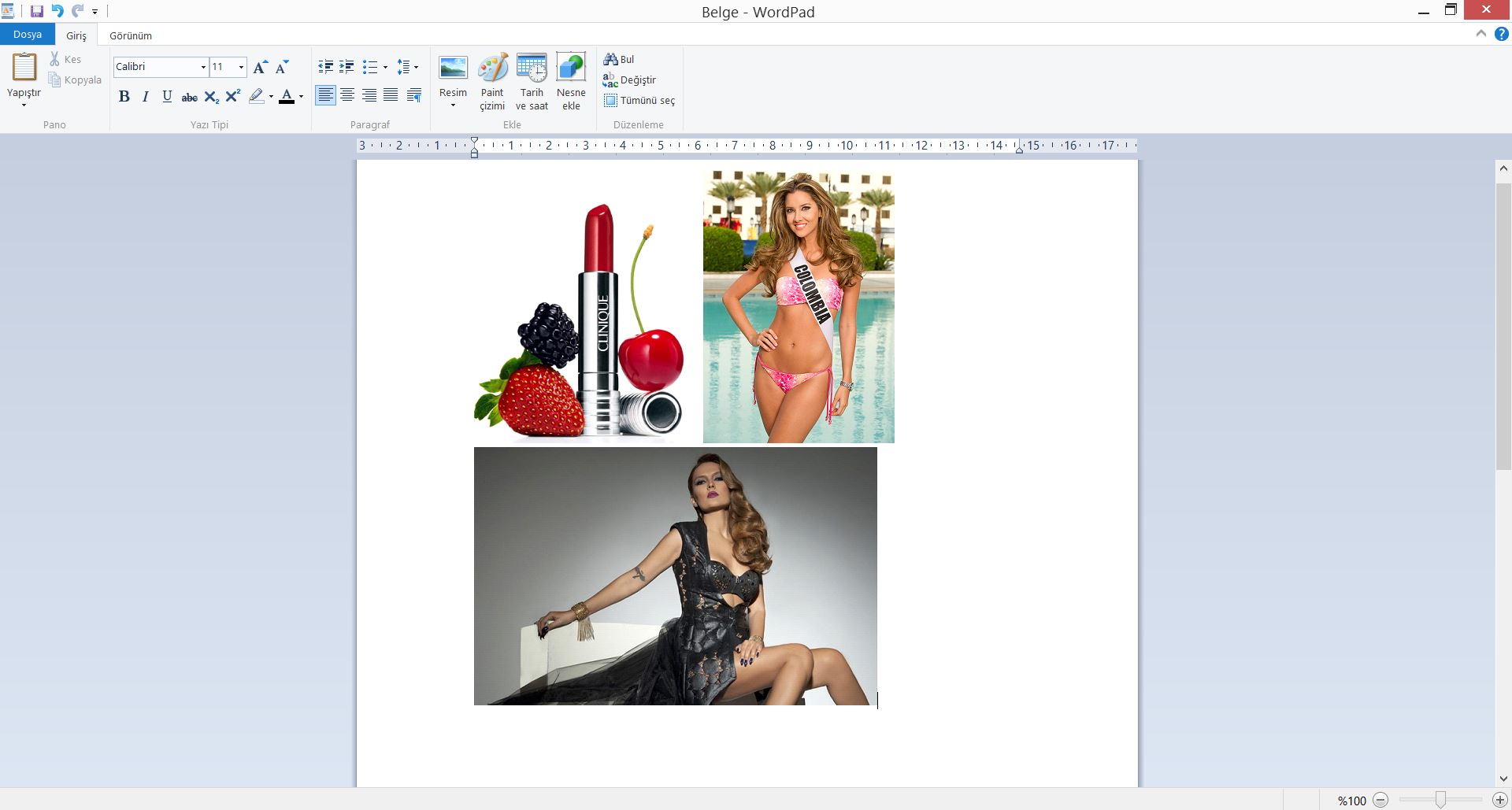Image resolution: width=1512 pixels, height=810 pixels.
Task: Click Nesne ekle to insert object
Action: point(571,82)
